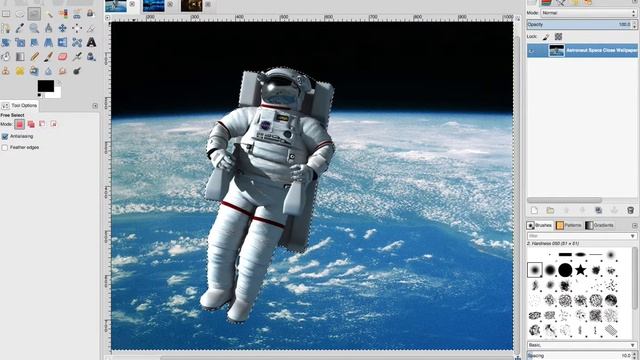Viewport: 640px width, 360px height.
Task: Select the Ink tool
Action: click(x=91, y=57)
